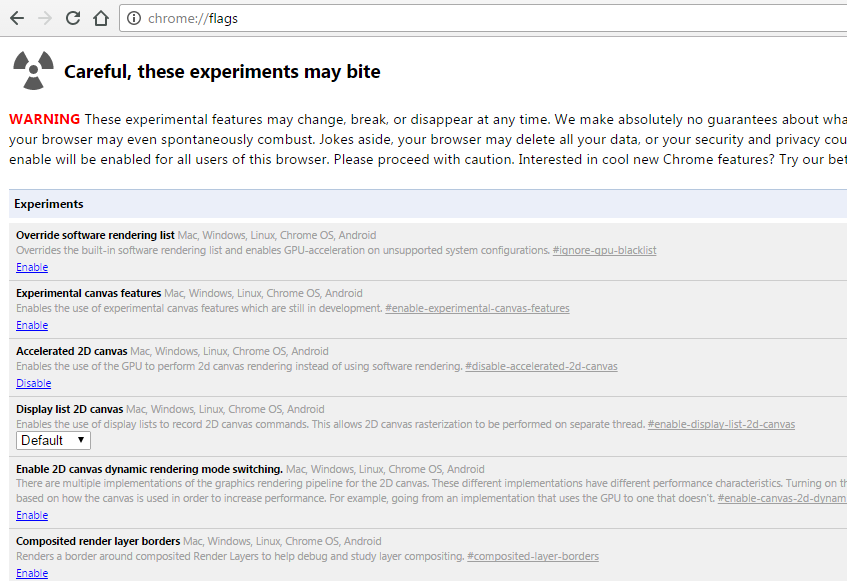This screenshot has width=847, height=581.
Task: Go to the home page icon
Action: point(101,18)
